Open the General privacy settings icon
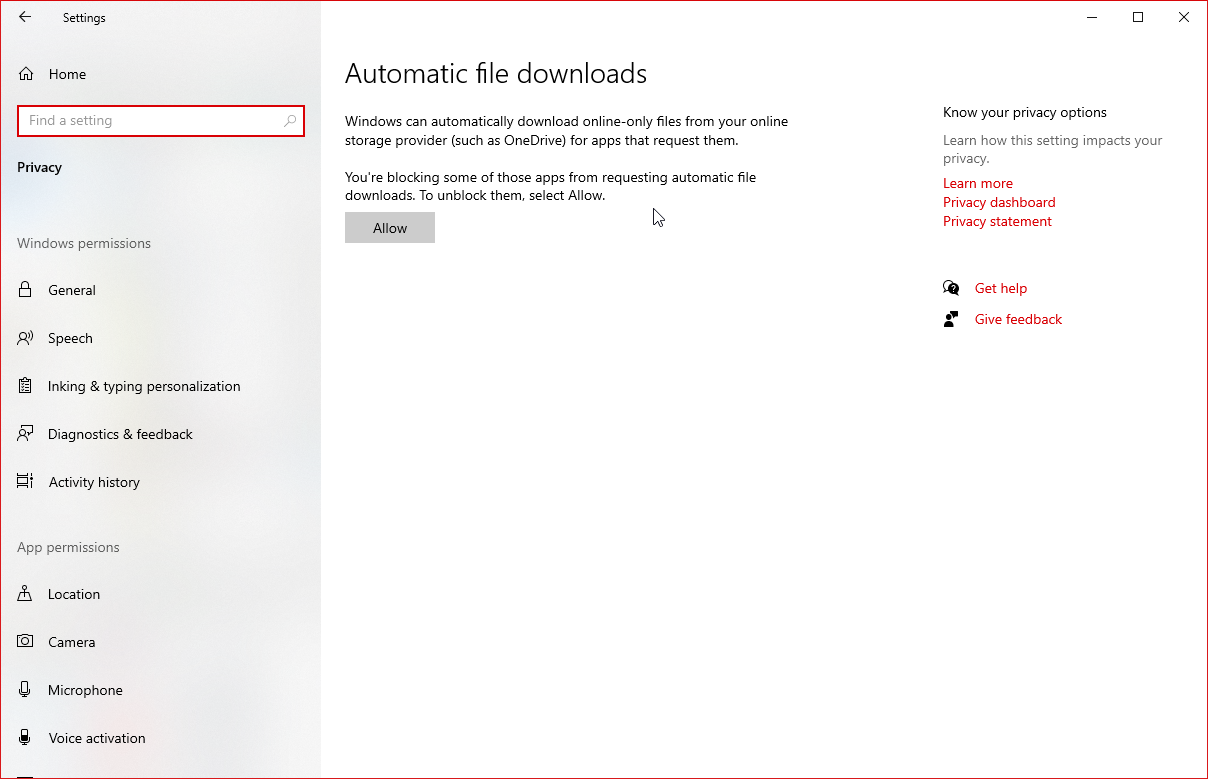This screenshot has height=779, width=1208. pyautogui.click(x=25, y=290)
